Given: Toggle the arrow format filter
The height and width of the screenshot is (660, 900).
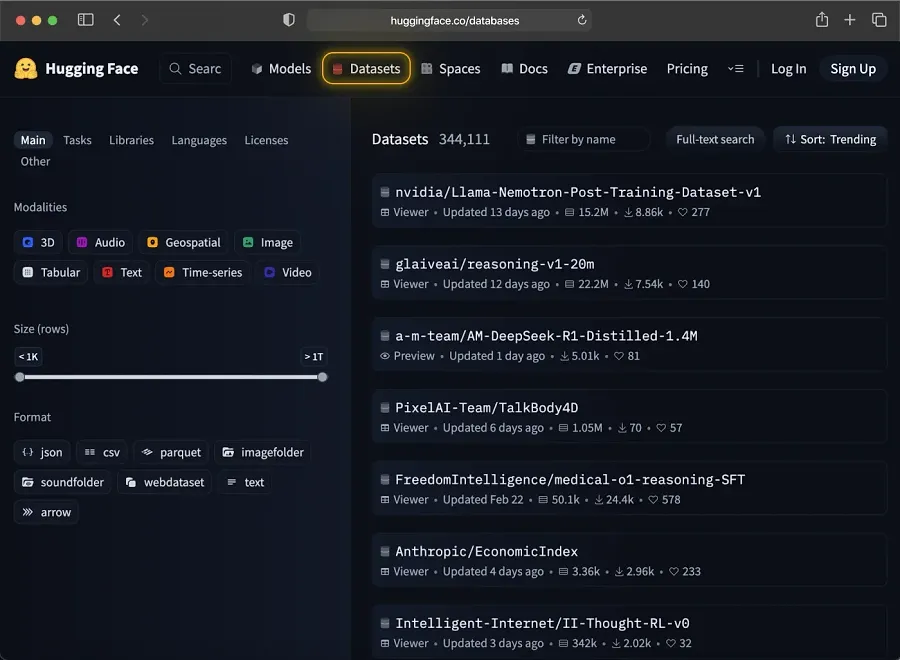Looking at the screenshot, I should coord(46,512).
